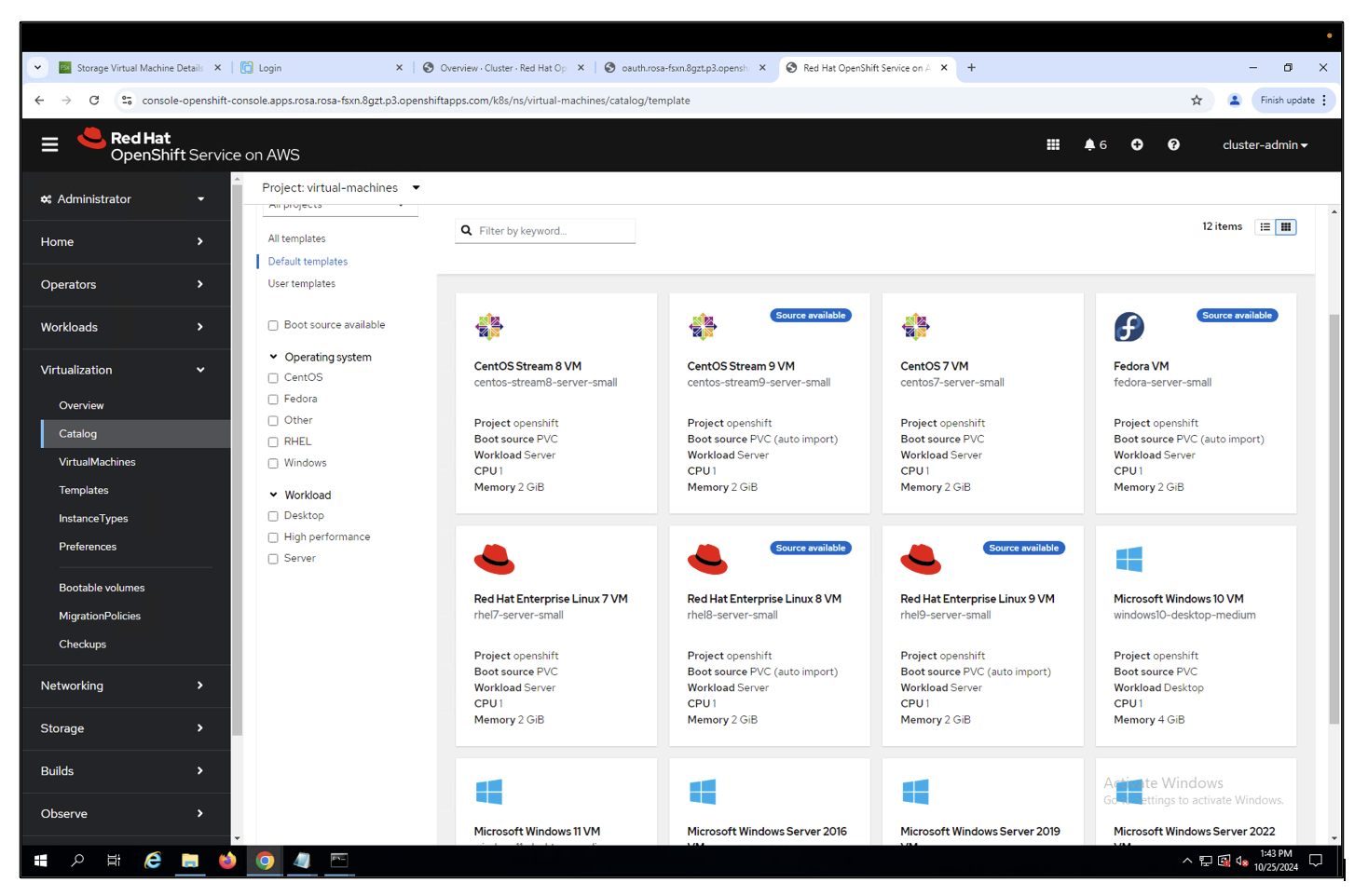The height and width of the screenshot is (896, 1368).
Task: Click the CentOS 7 VM logo
Action: tap(916, 327)
